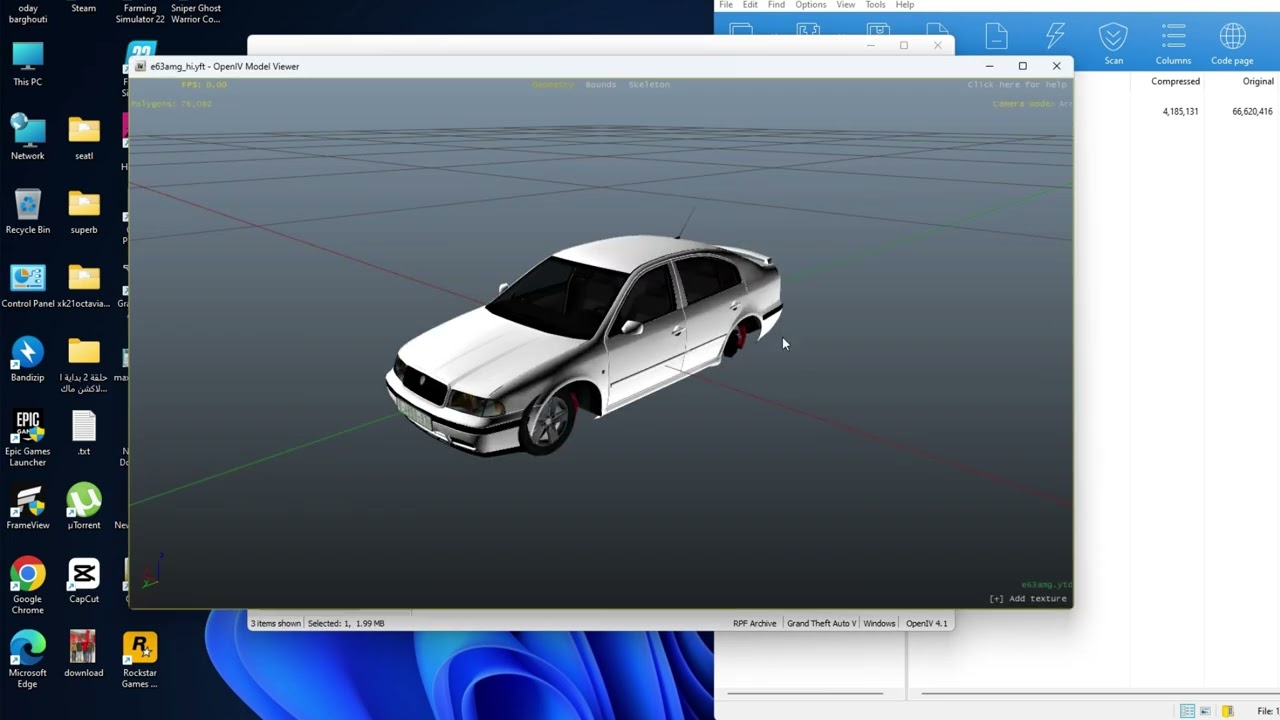
Task: Open Code page globe icon in Bandizip
Action: 1232,44
